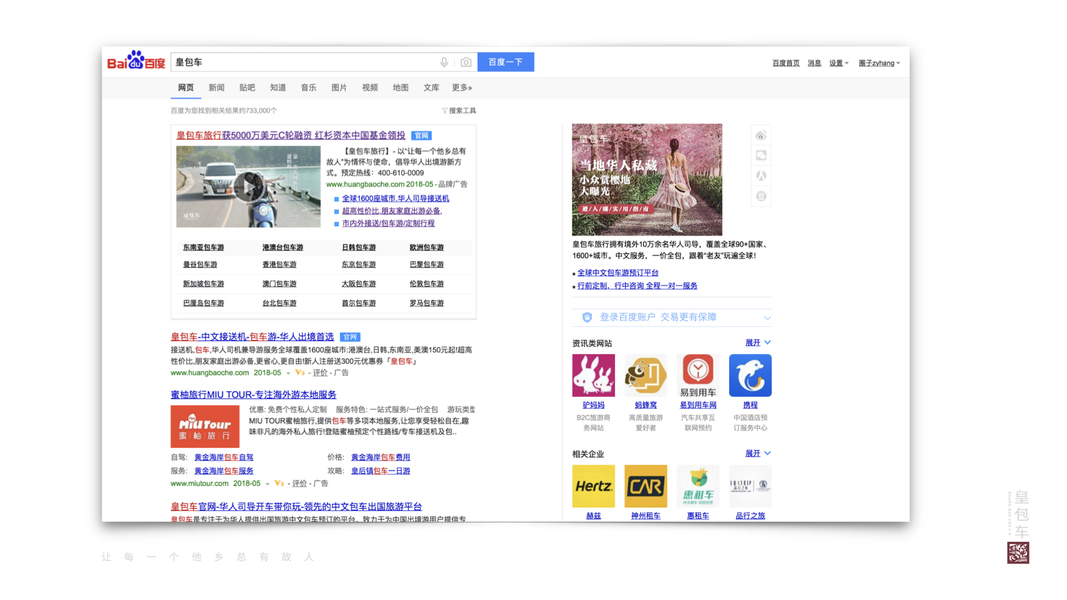The image size is (1067, 600).
Task: Open the 圈子zyhang account dropdown
Action: click(x=879, y=63)
